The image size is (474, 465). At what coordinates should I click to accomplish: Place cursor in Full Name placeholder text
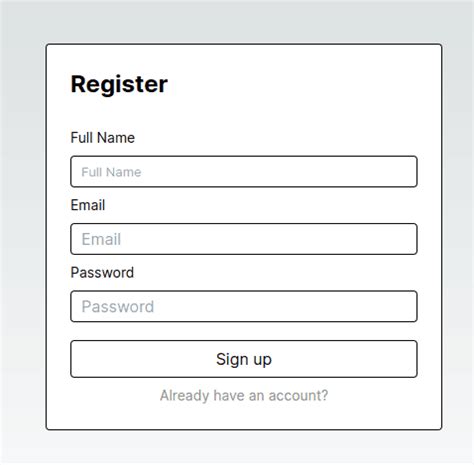(111, 172)
